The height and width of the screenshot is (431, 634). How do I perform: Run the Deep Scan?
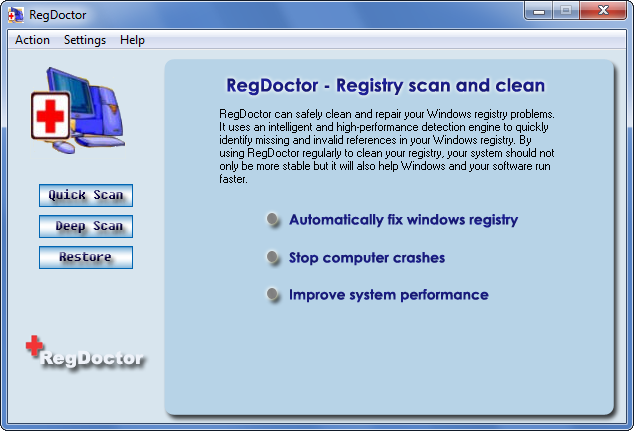point(86,226)
